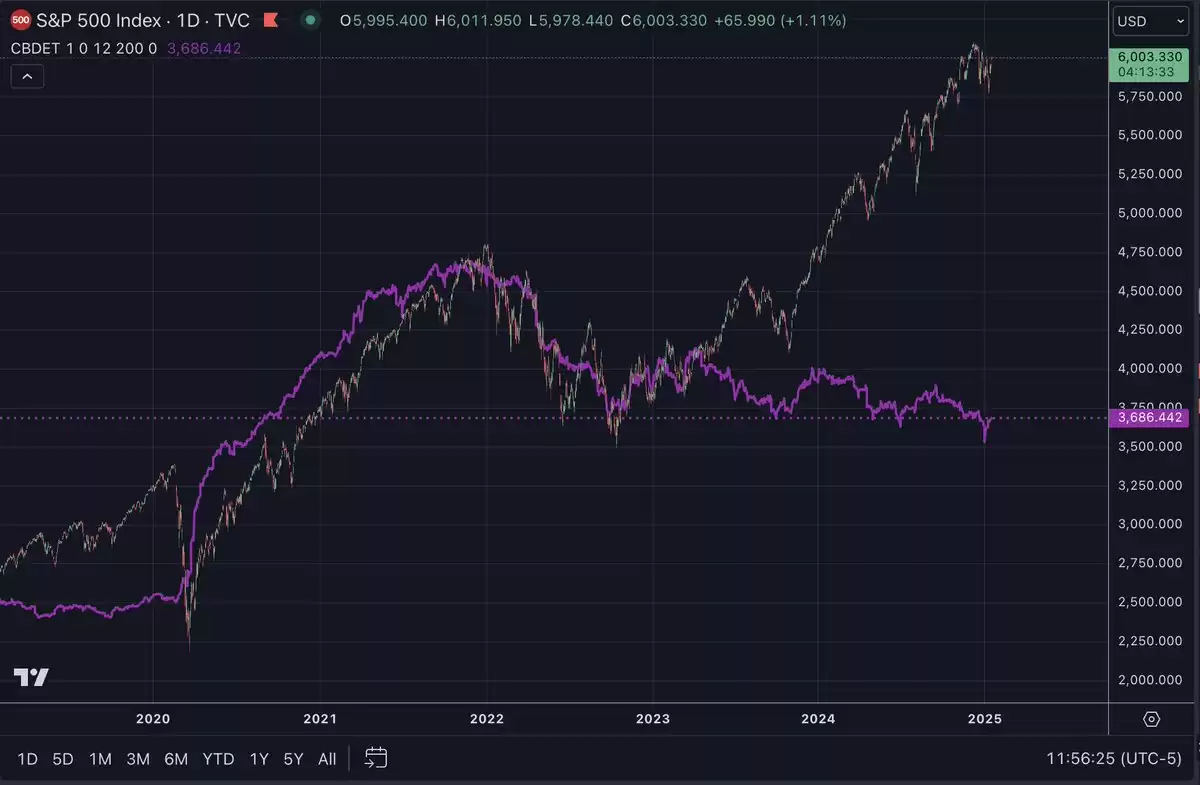Select the 5D time range
This screenshot has height=785, width=1200.
click(x=63, y=759)
